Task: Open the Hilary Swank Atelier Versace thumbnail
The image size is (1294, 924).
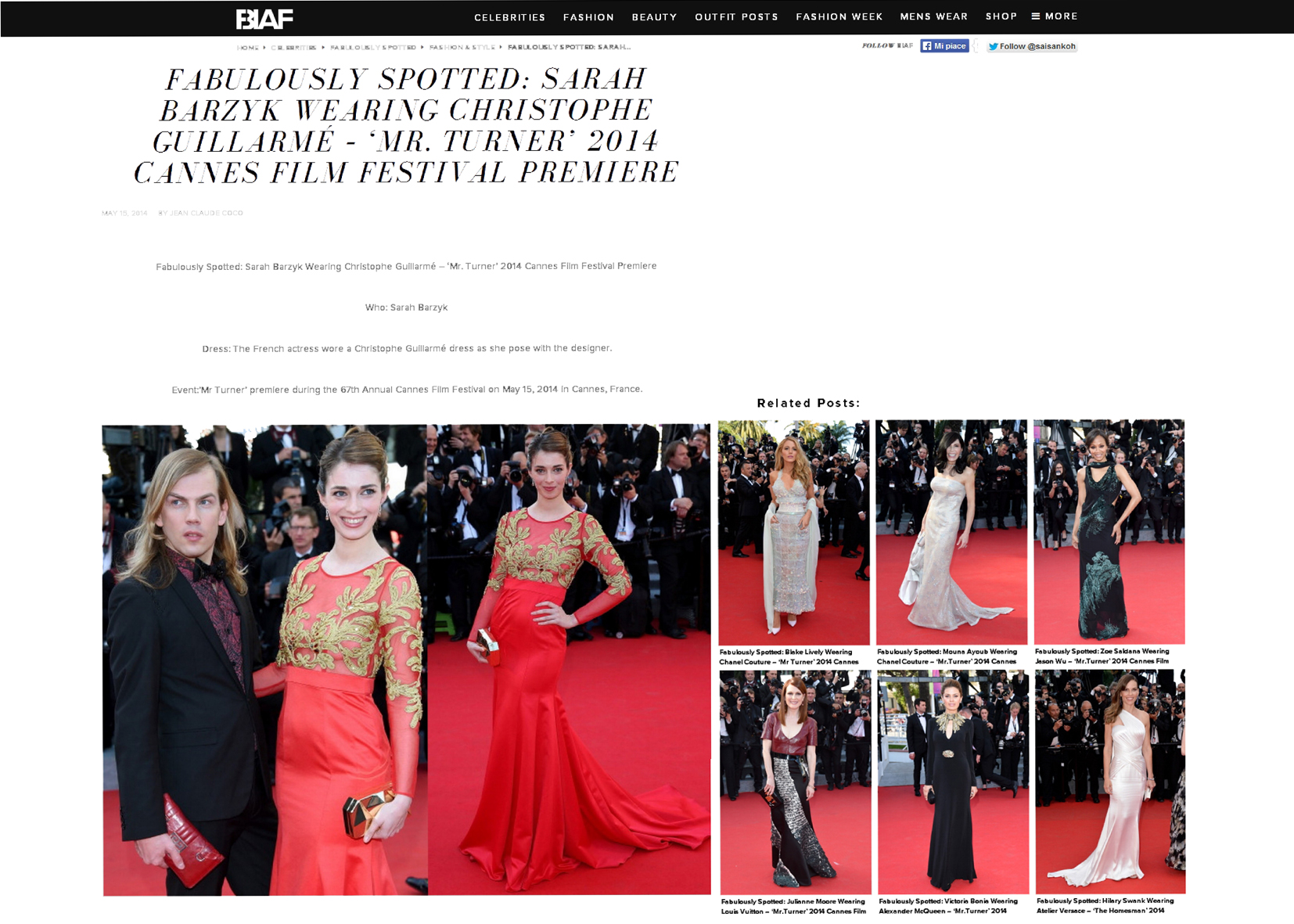Action: pos(1109,781)
